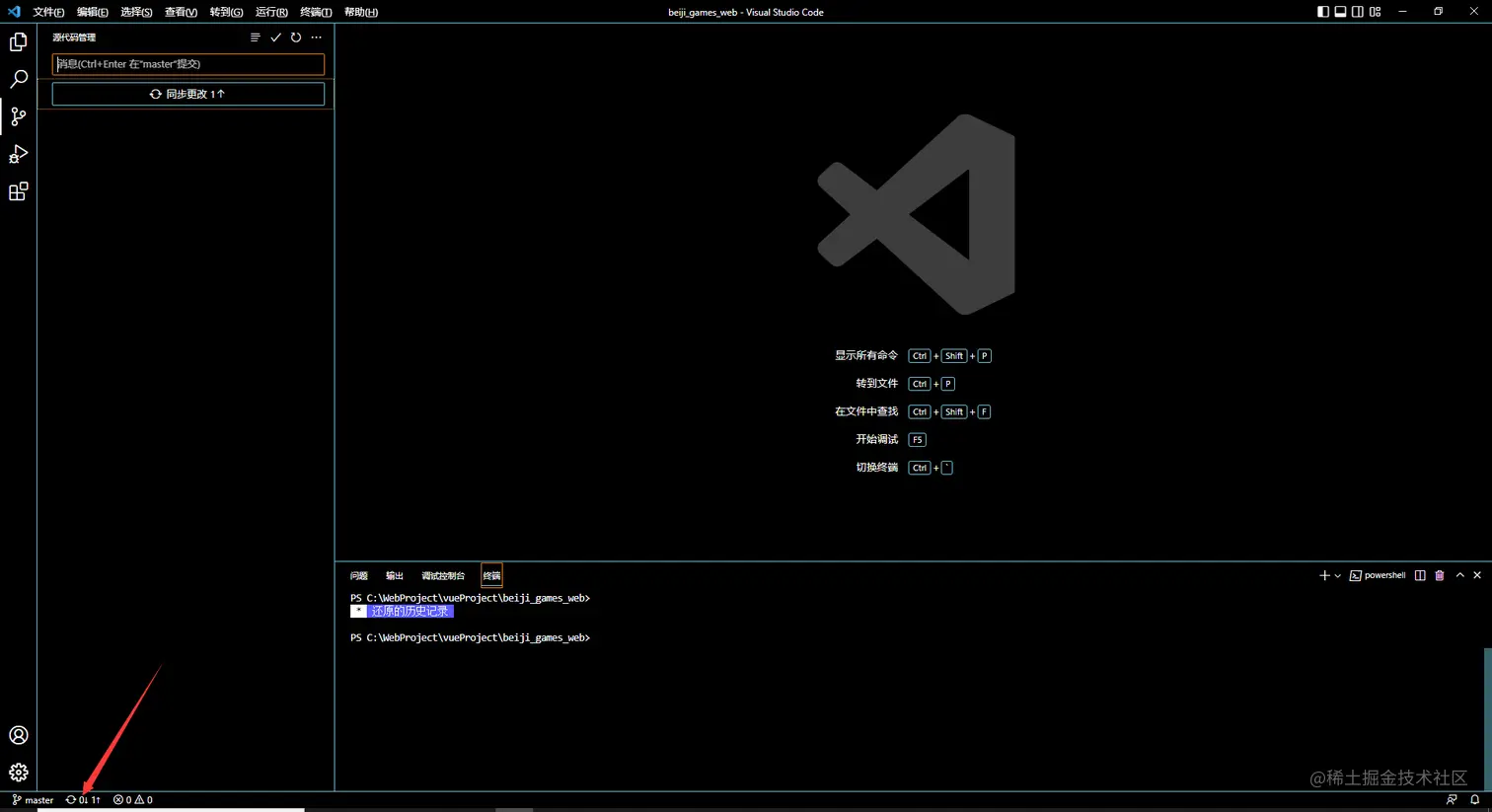The image size is (1492, 812).
Task: Toggle primary sidebar layout icon
Action: coord(1323,12)
